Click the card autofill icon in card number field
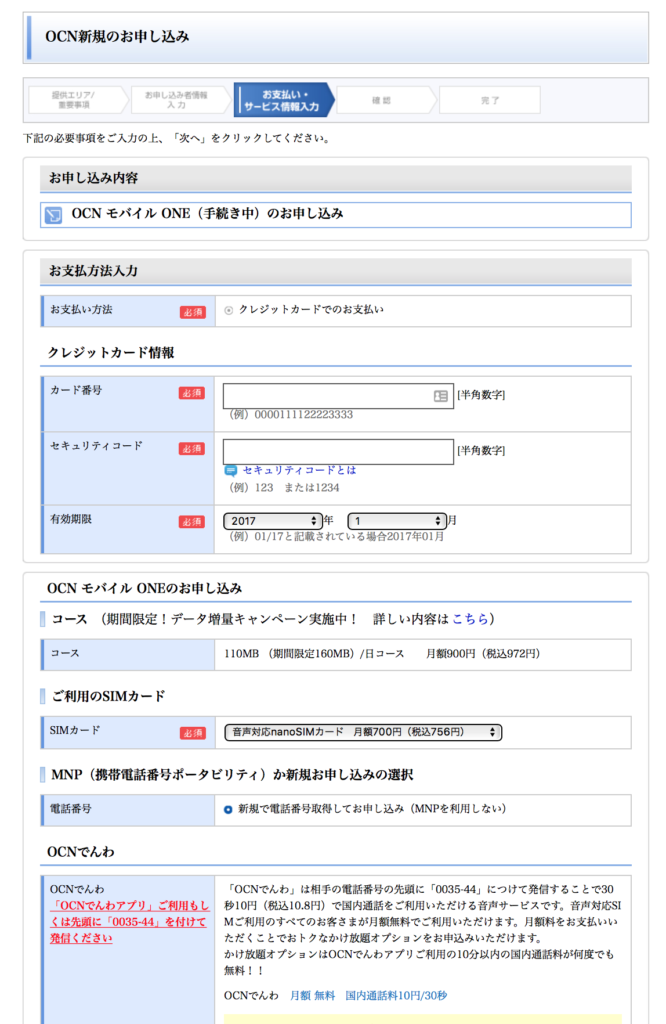 click(441, 396)
